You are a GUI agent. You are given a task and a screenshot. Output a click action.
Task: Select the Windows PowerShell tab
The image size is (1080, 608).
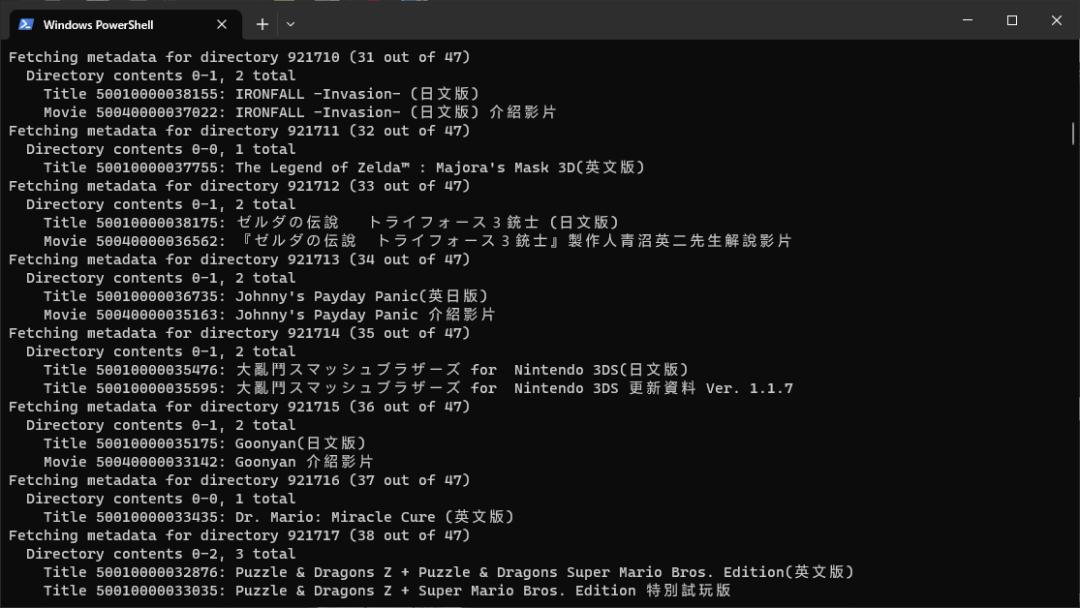click(x=125, y=24)
